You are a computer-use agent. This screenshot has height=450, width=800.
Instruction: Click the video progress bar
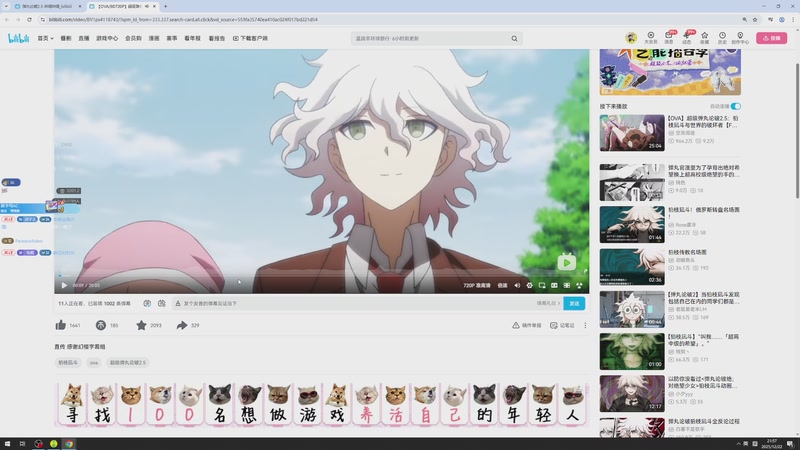[321, 276]
